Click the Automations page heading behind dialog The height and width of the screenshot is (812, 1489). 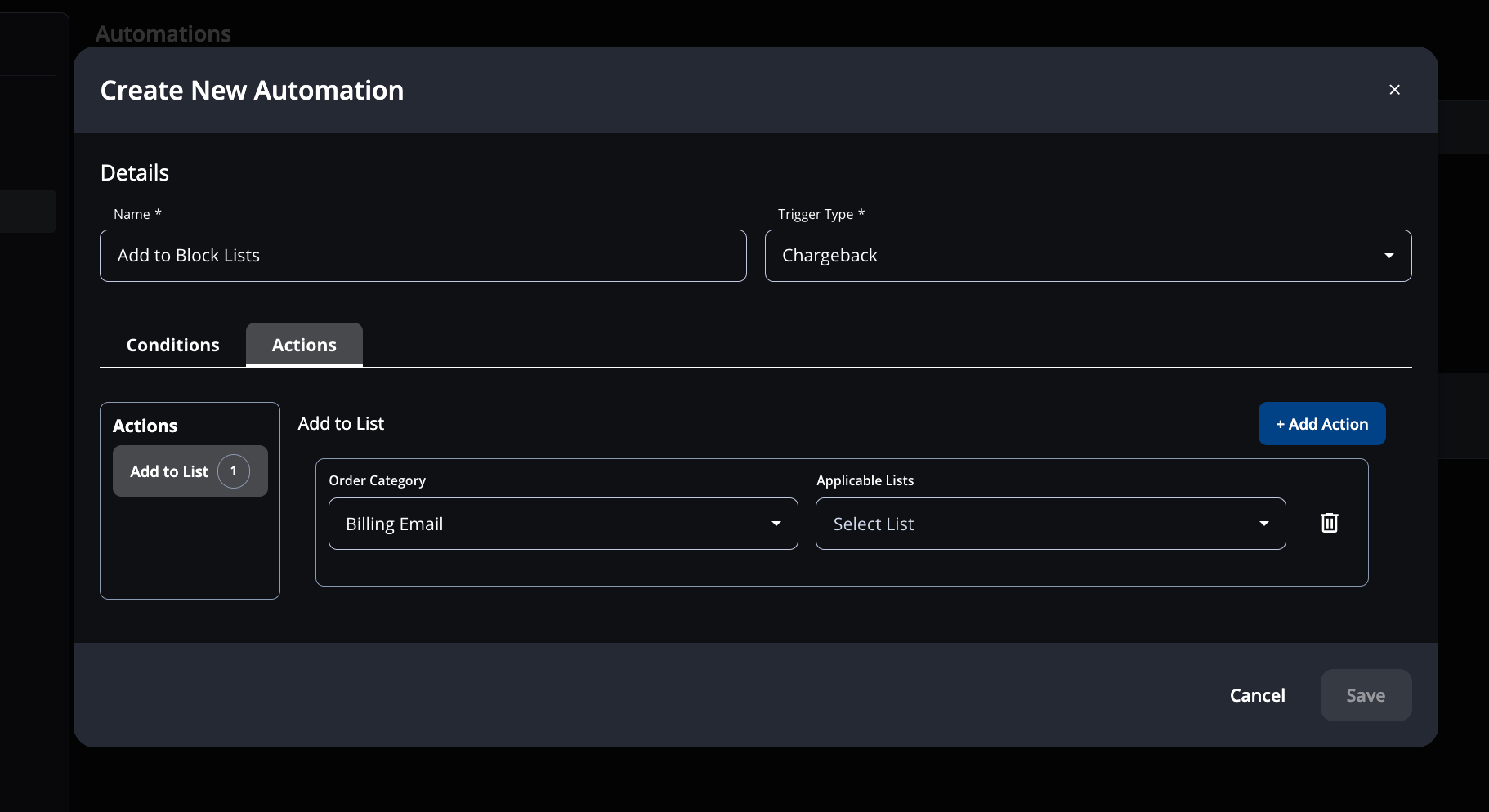pos(163,33)
